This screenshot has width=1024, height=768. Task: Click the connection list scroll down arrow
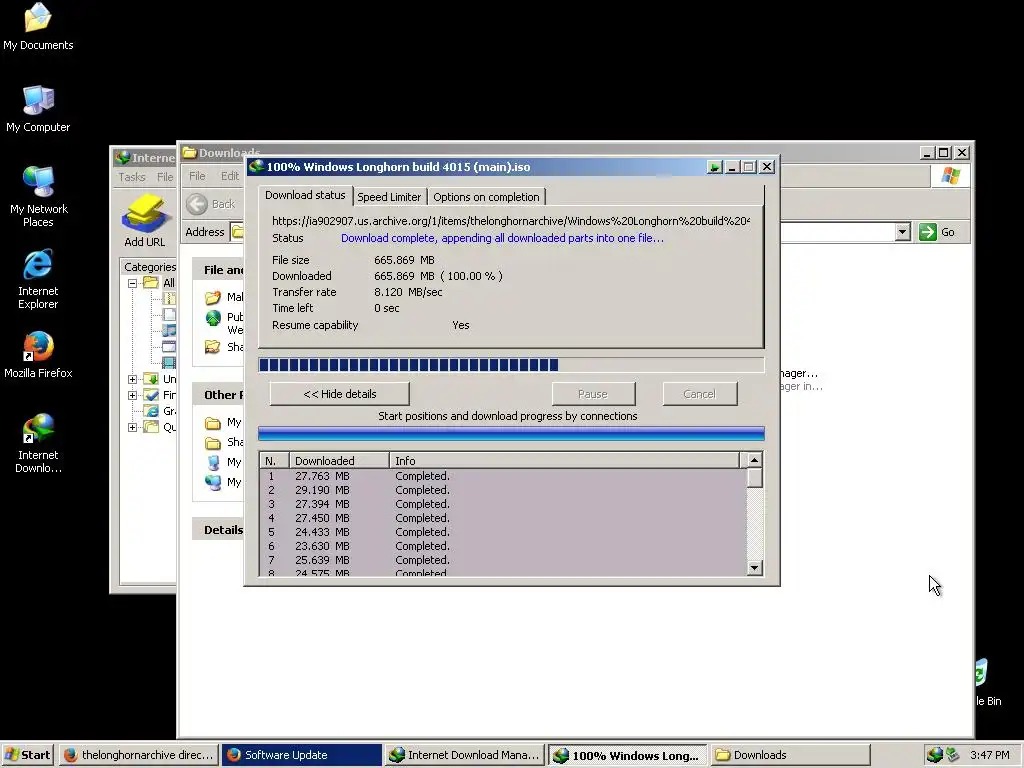[754, 568]
